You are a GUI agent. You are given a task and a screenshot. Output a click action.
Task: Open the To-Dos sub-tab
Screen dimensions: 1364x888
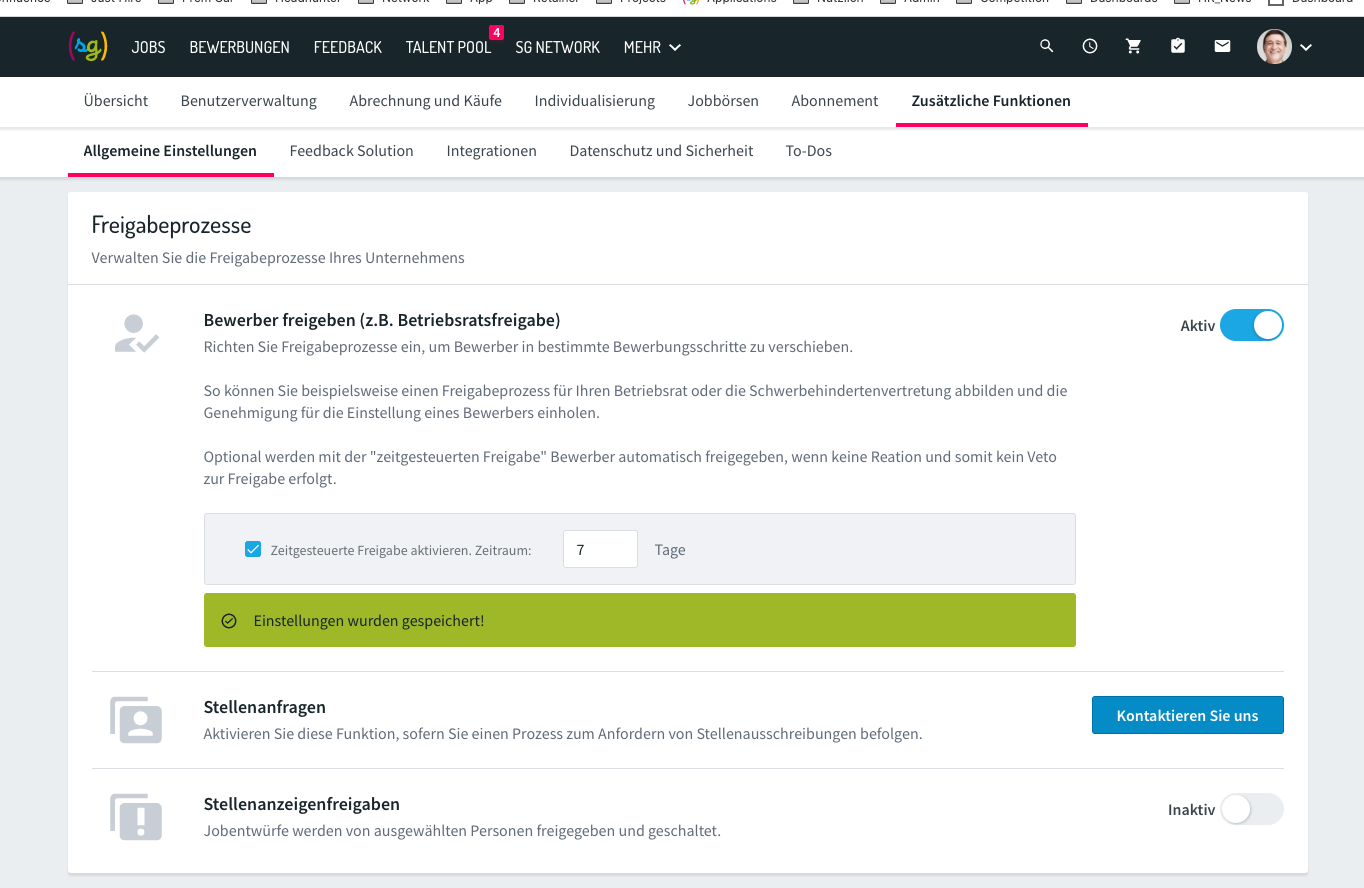pos(809,151)
